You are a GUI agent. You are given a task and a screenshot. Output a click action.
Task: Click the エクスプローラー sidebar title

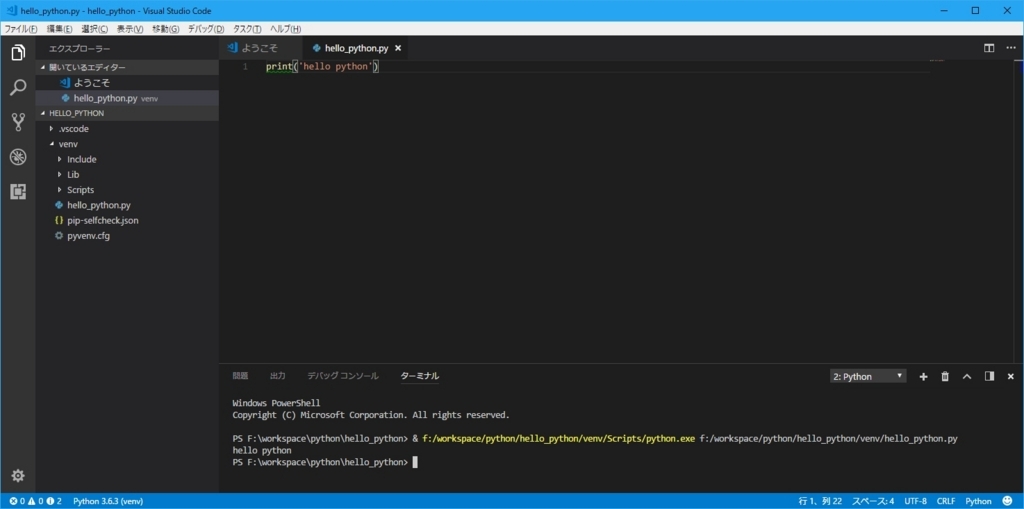80,49
